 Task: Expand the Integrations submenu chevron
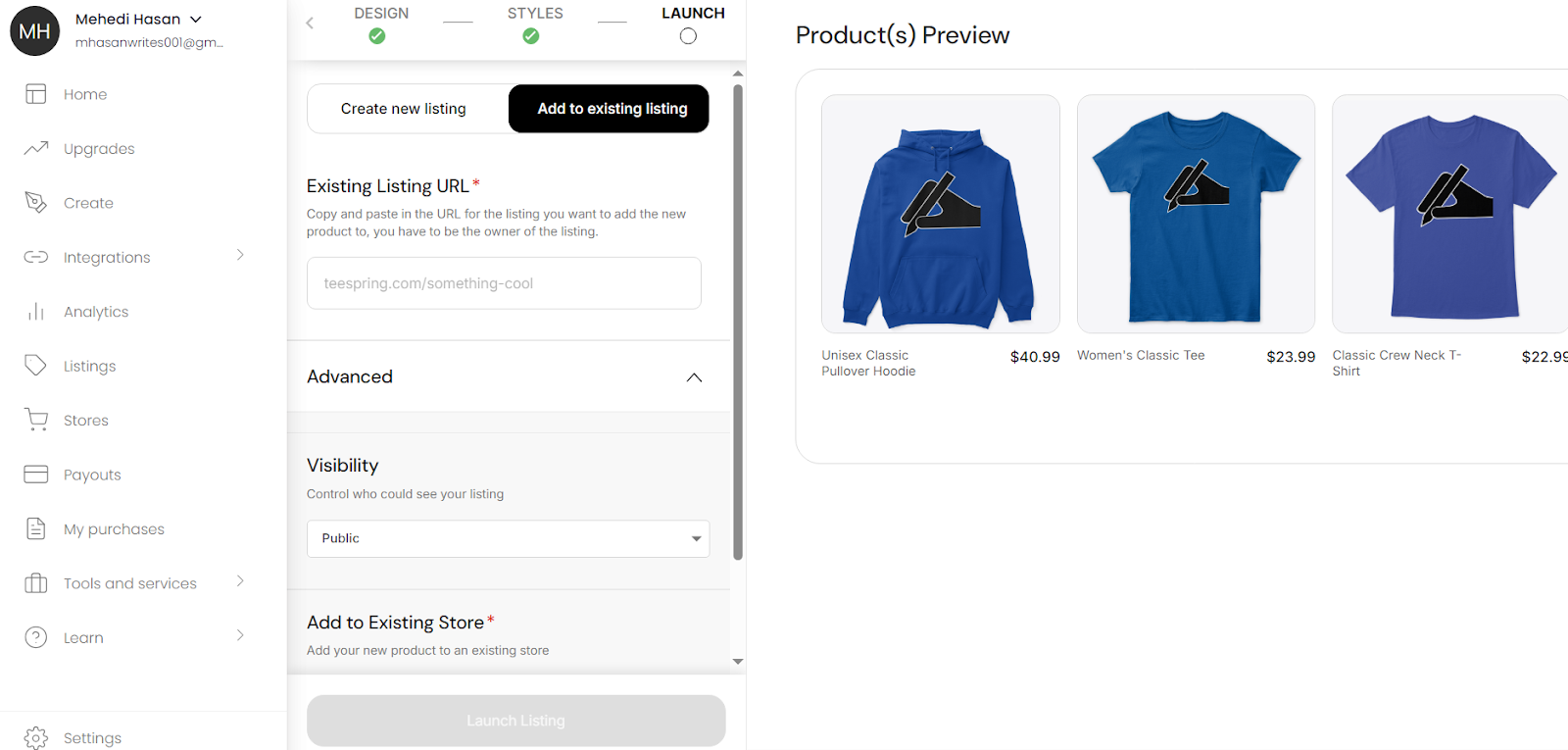pos(240,256)
